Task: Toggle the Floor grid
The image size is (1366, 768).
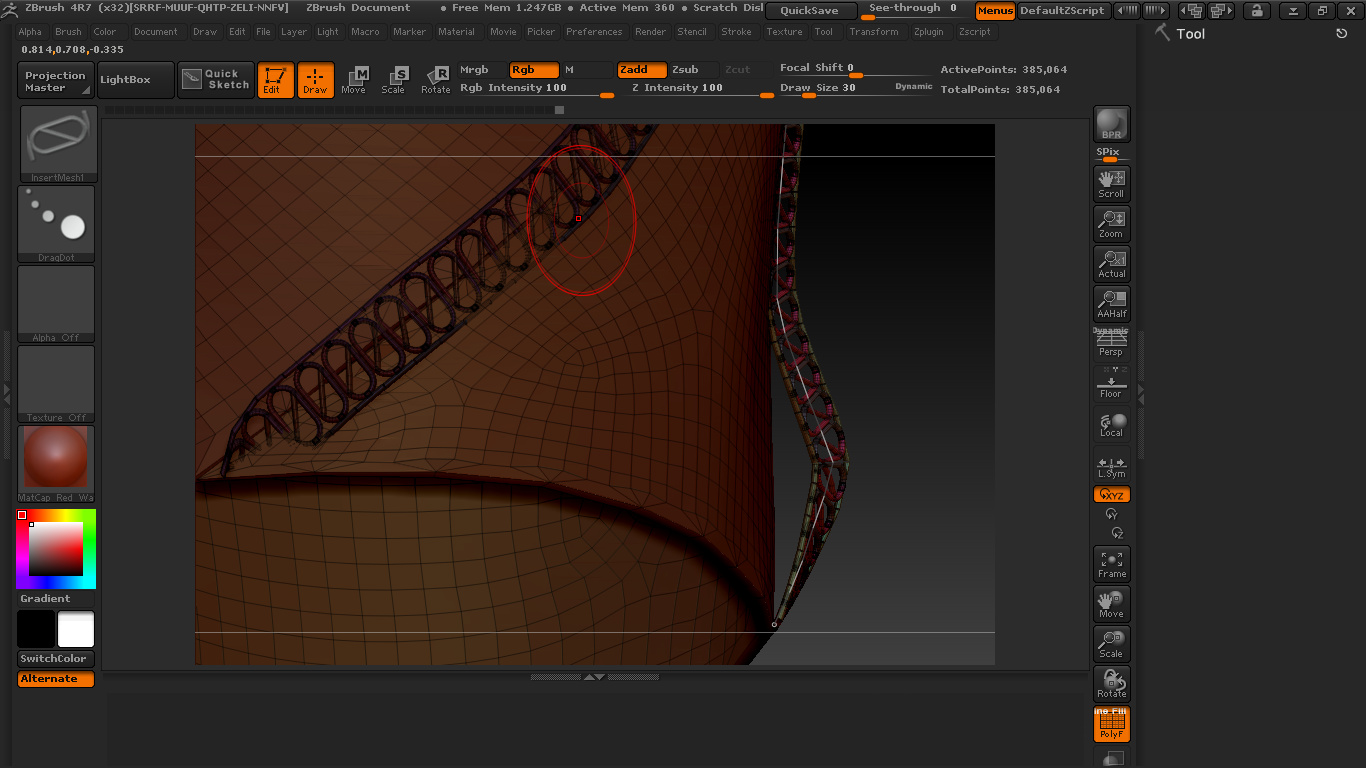Action: click(x=1111, y=383)
